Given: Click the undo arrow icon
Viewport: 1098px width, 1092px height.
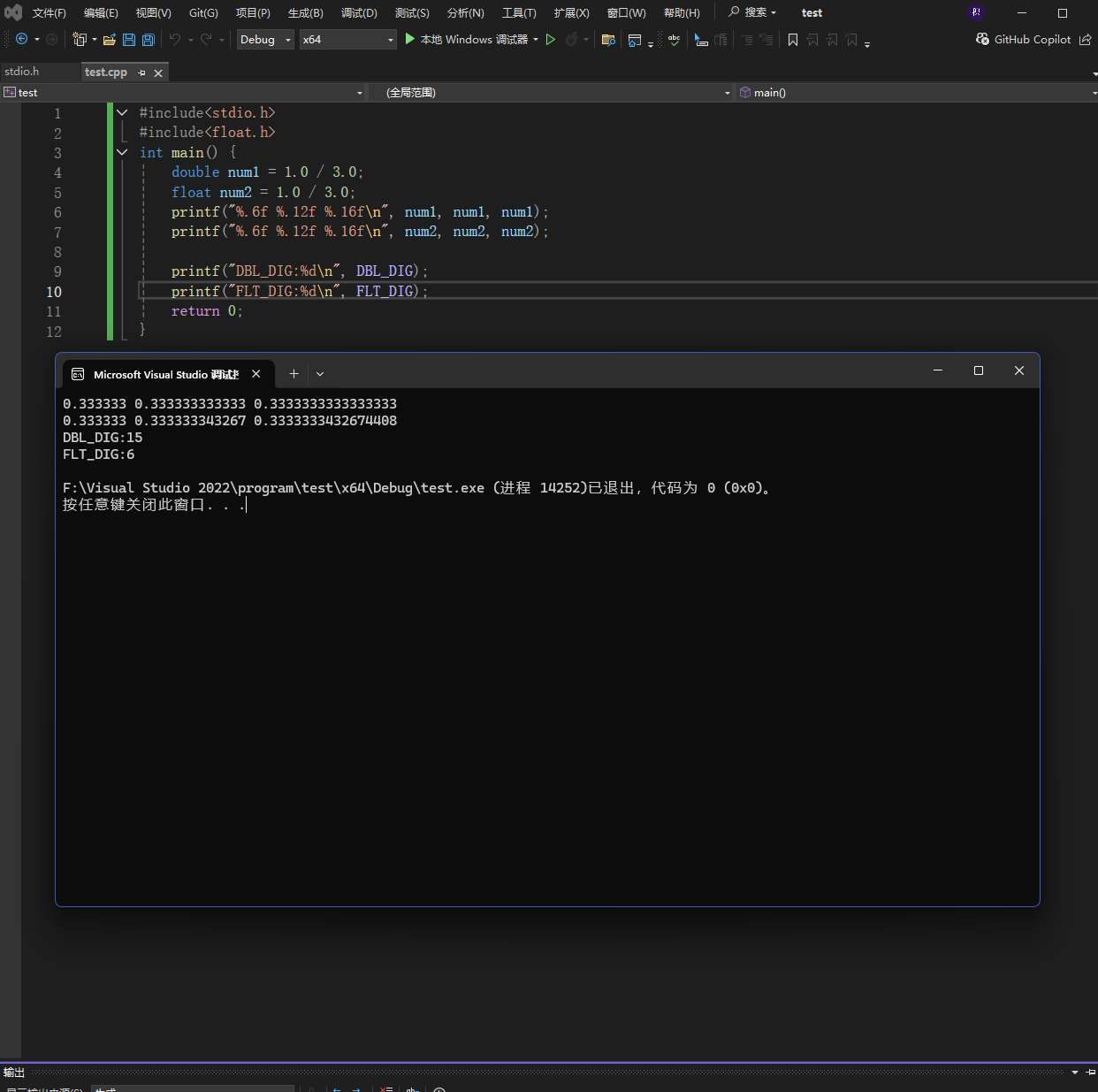Looking at the screenshot, I should [x=175, y=39].
